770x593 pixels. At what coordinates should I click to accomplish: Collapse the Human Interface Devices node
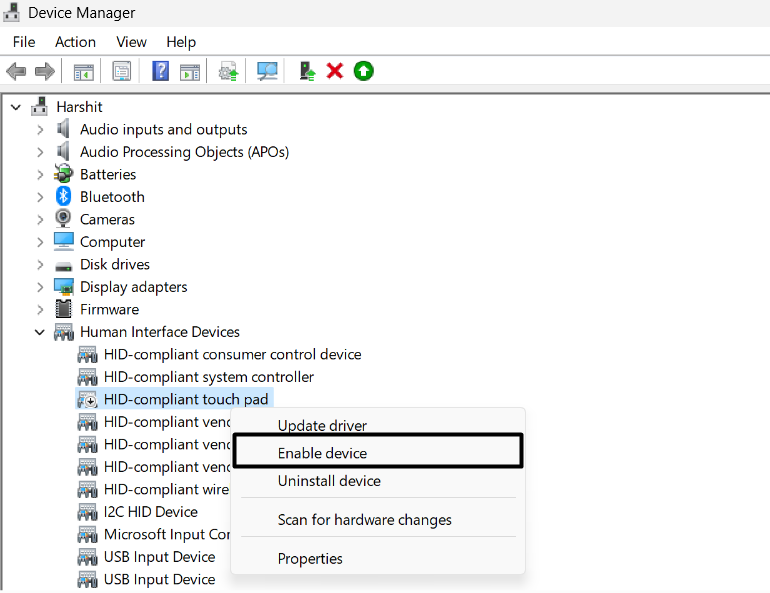[40, 332]
